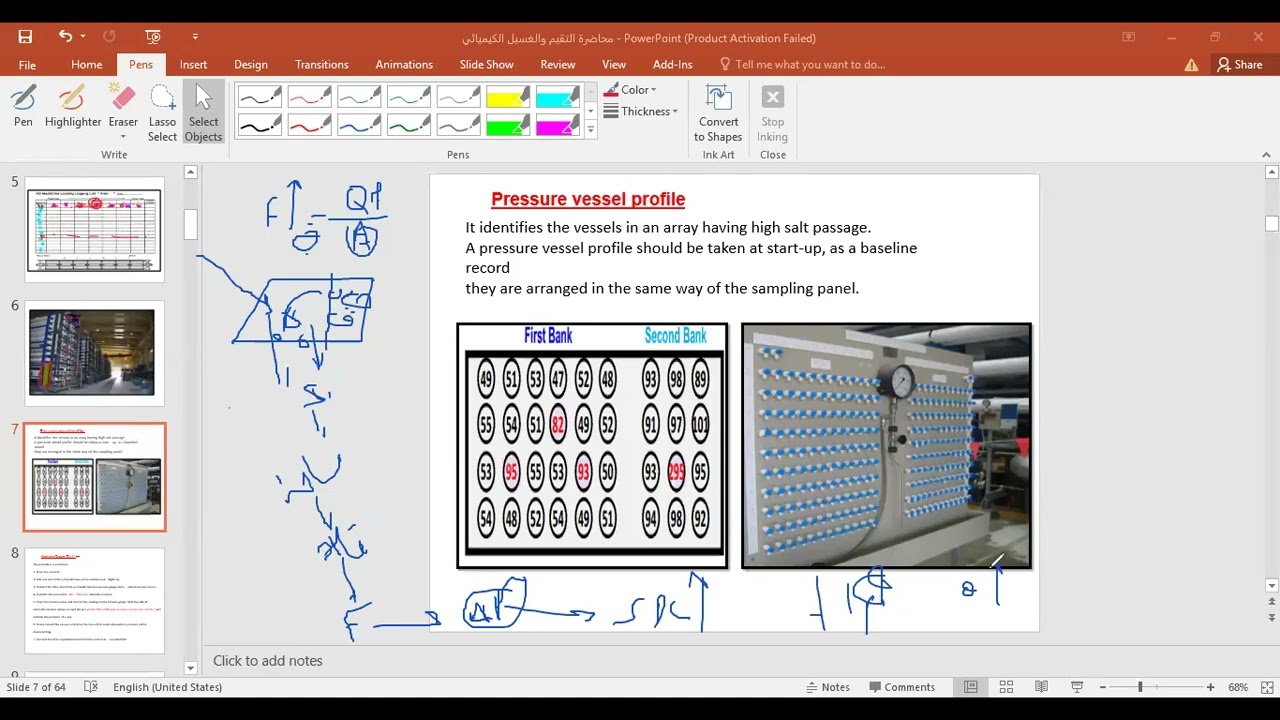The height and width of the screenshot is (720, 1280).
Task: Select the red pen preset in top row
Action: coord(310,97)
